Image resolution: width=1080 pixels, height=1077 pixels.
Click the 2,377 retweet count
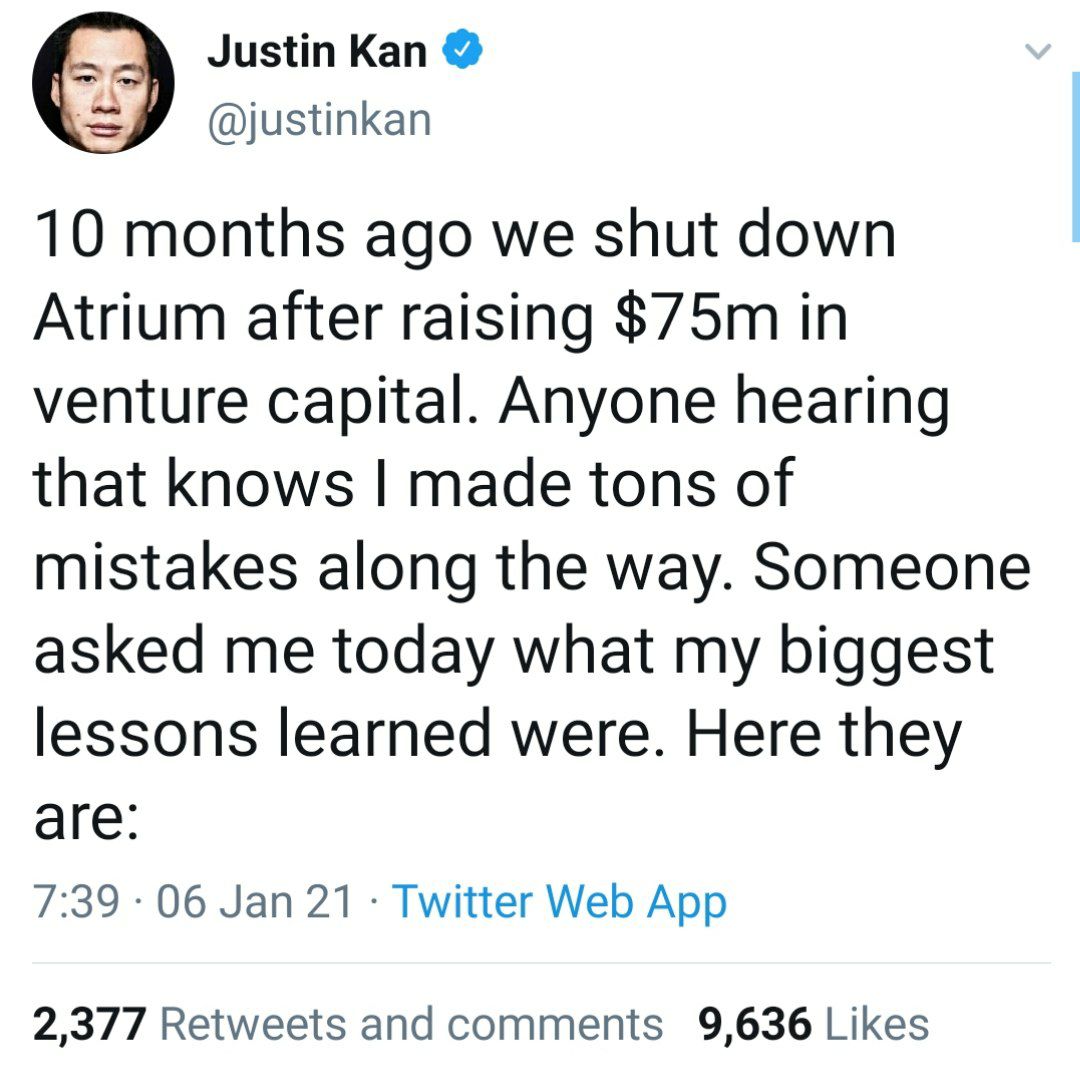click(90, 1024)
